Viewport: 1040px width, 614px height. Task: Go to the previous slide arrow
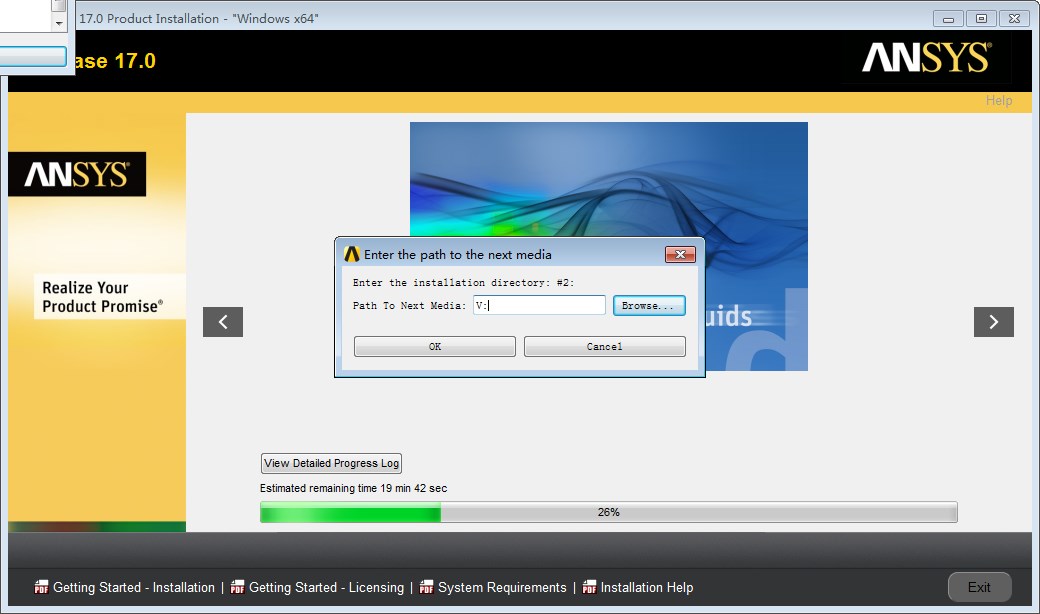(223, 322)
